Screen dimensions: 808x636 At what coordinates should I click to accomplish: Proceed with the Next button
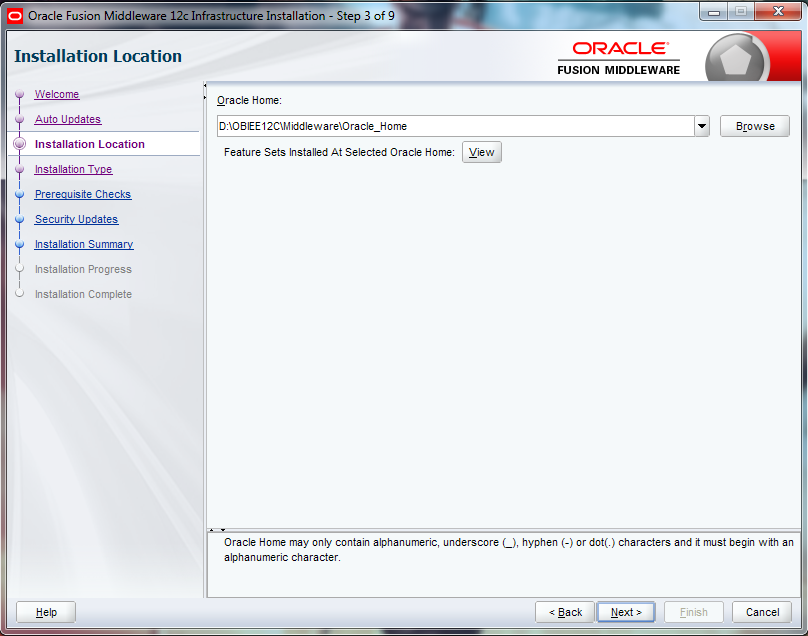coord(626,612)
